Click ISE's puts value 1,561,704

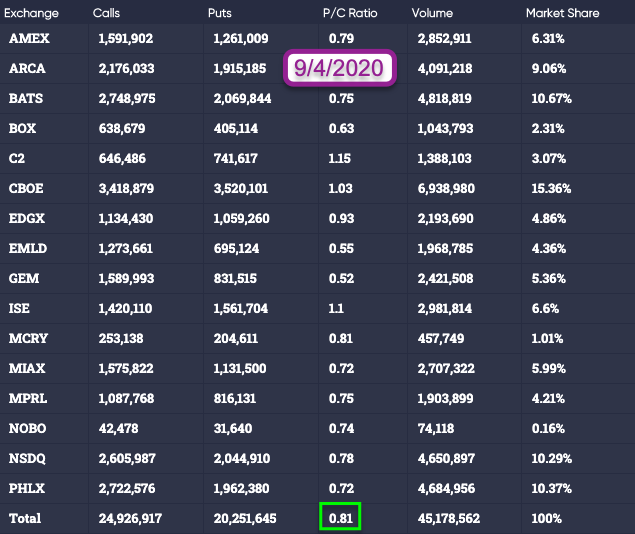[240, 309]
